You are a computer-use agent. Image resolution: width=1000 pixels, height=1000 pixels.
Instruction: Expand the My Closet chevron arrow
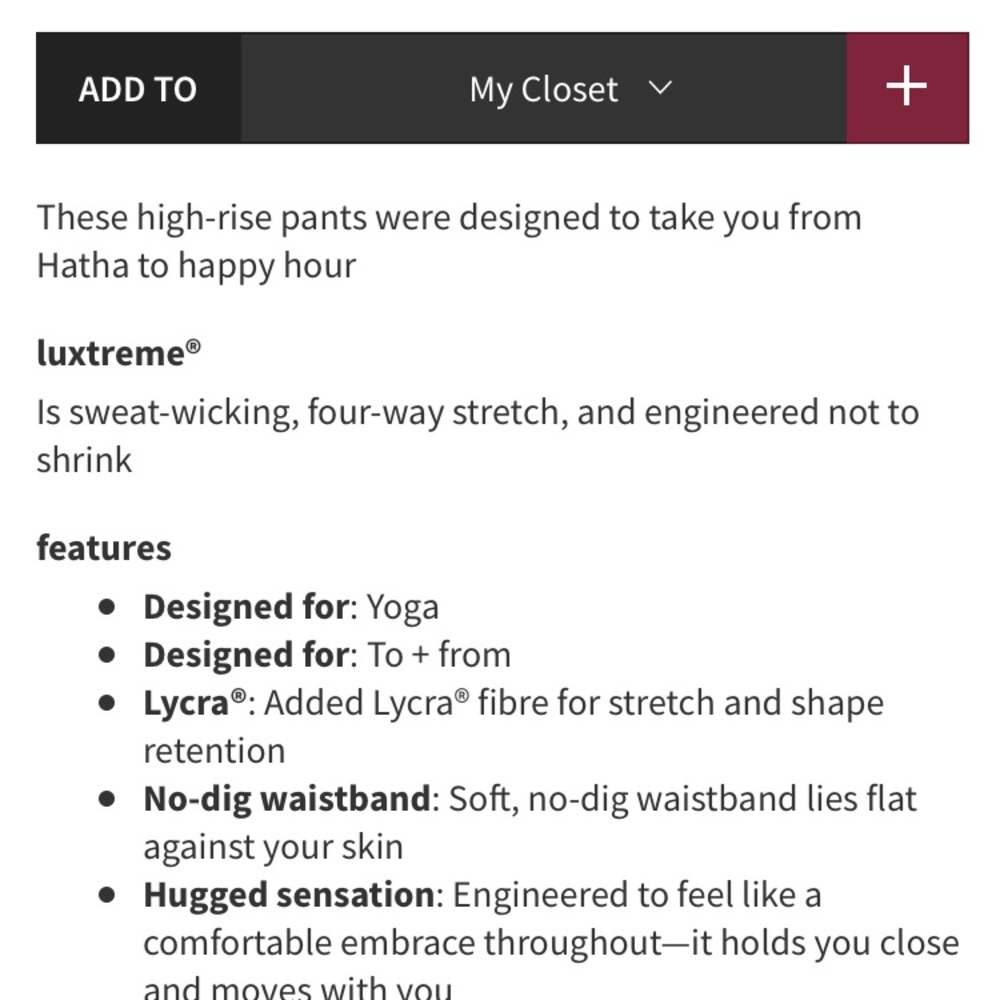tap(660, 87)
